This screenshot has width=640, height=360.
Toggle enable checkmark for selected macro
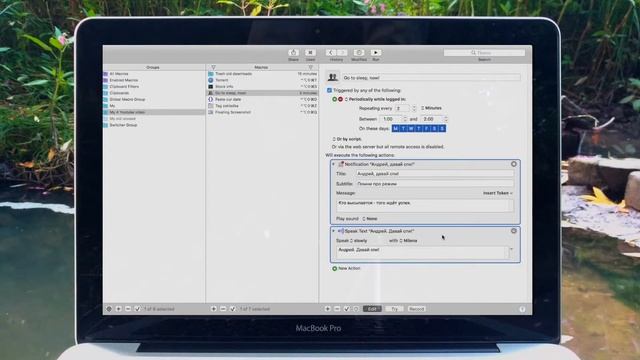click(233, 309)
